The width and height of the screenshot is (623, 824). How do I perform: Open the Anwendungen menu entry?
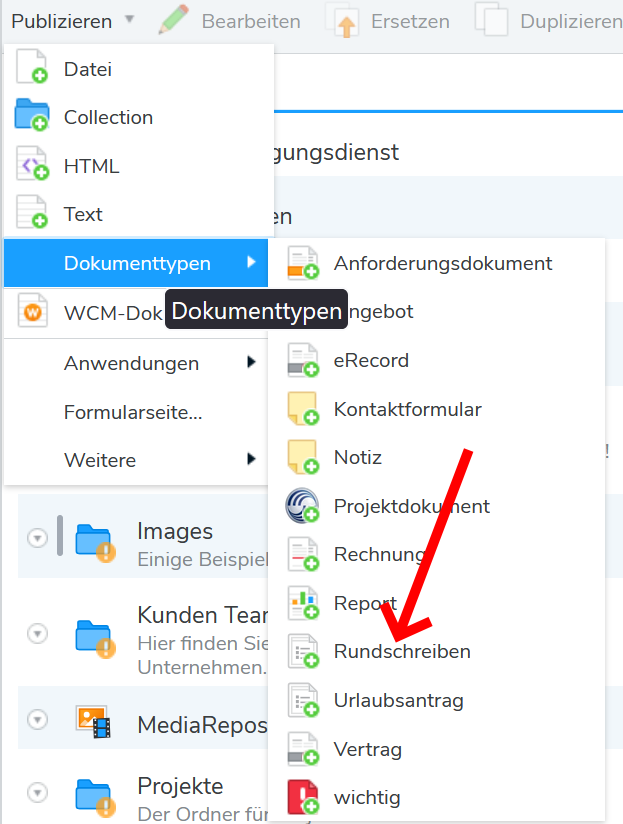[136, 363]
